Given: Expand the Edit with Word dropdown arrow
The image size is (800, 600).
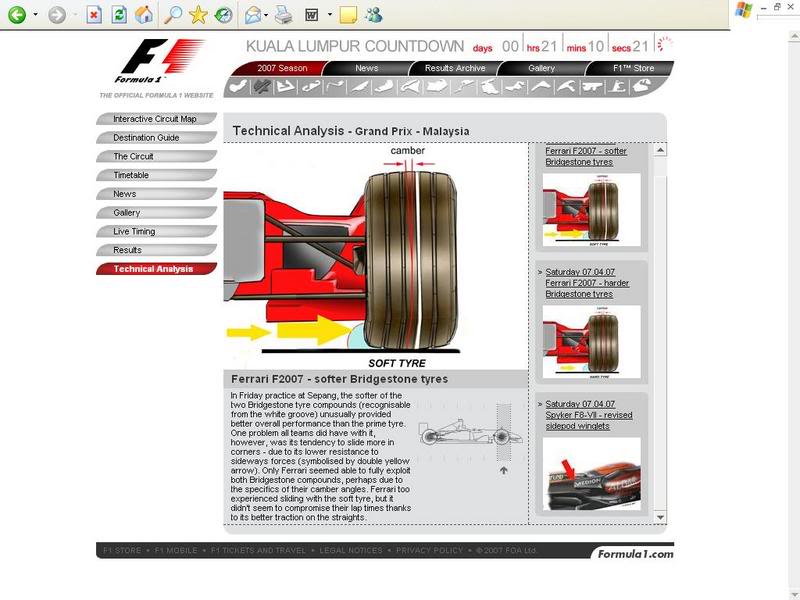Looking at the screenshot, I should (x=328, y=16).
